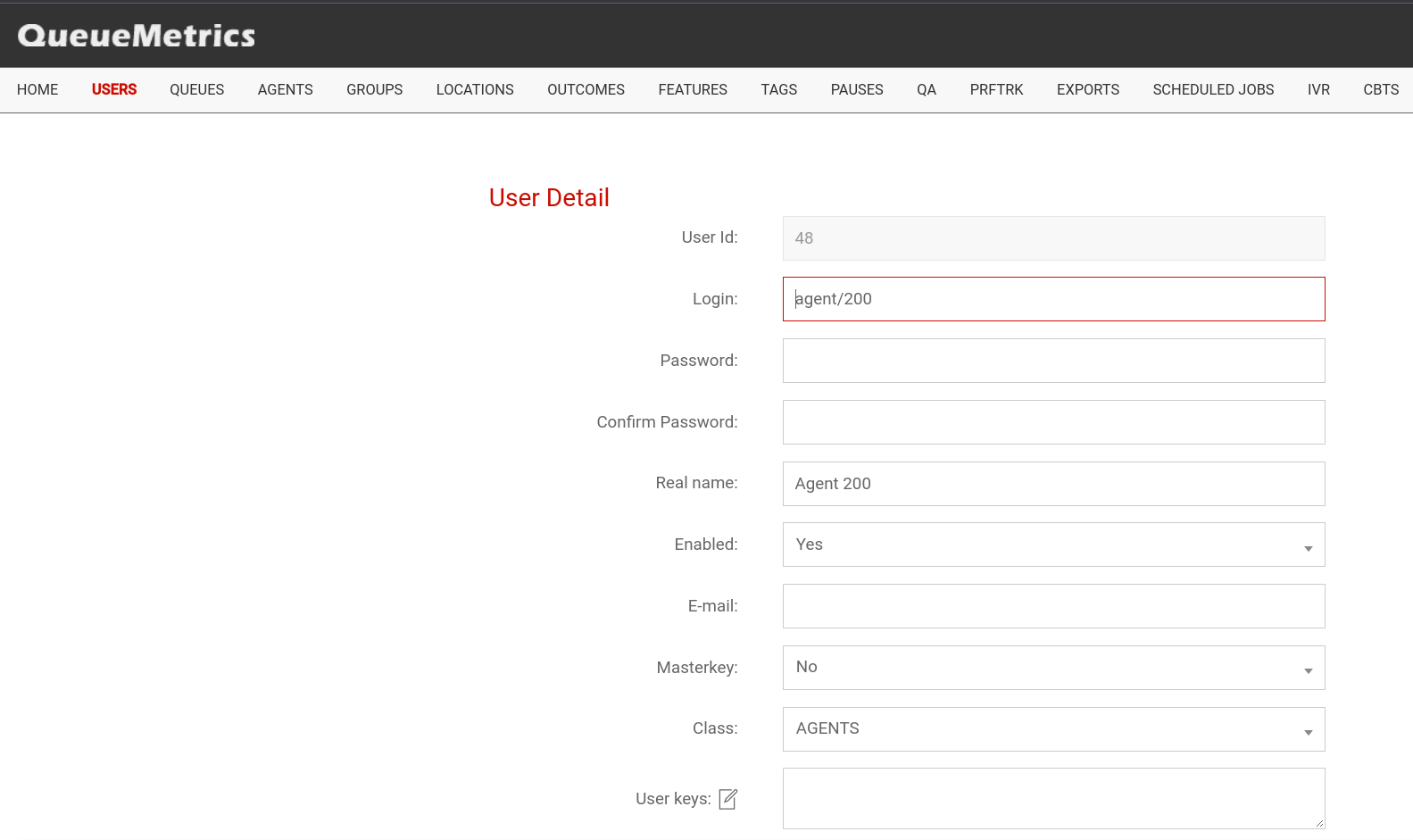Viewport: 1413px width, 840px height.
Task: Expand the Masterkey dropdown
Action: (x=1054, y=668)
